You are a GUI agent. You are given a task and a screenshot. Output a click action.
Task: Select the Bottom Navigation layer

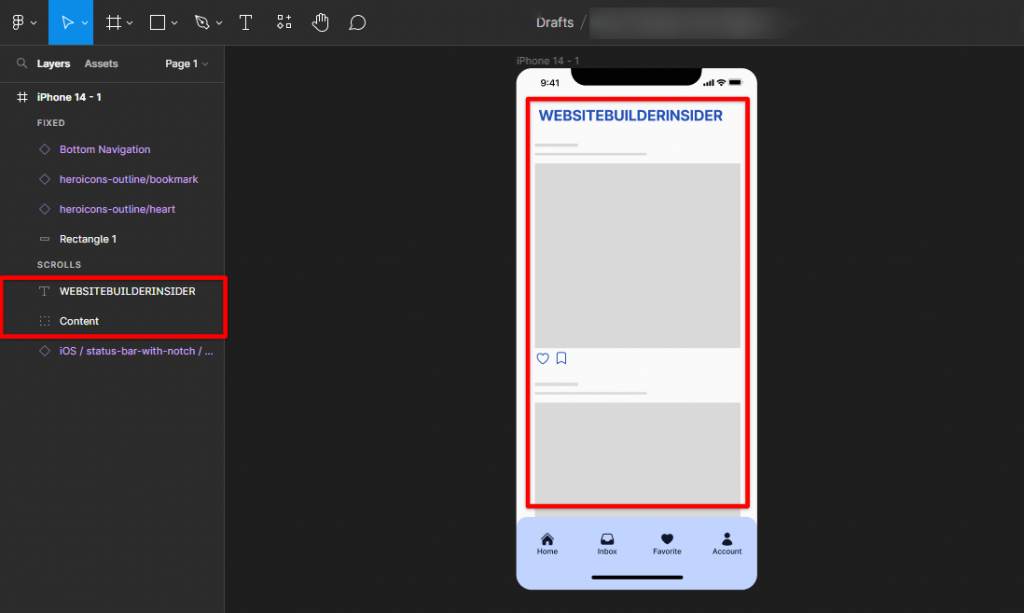click(104, 149)
